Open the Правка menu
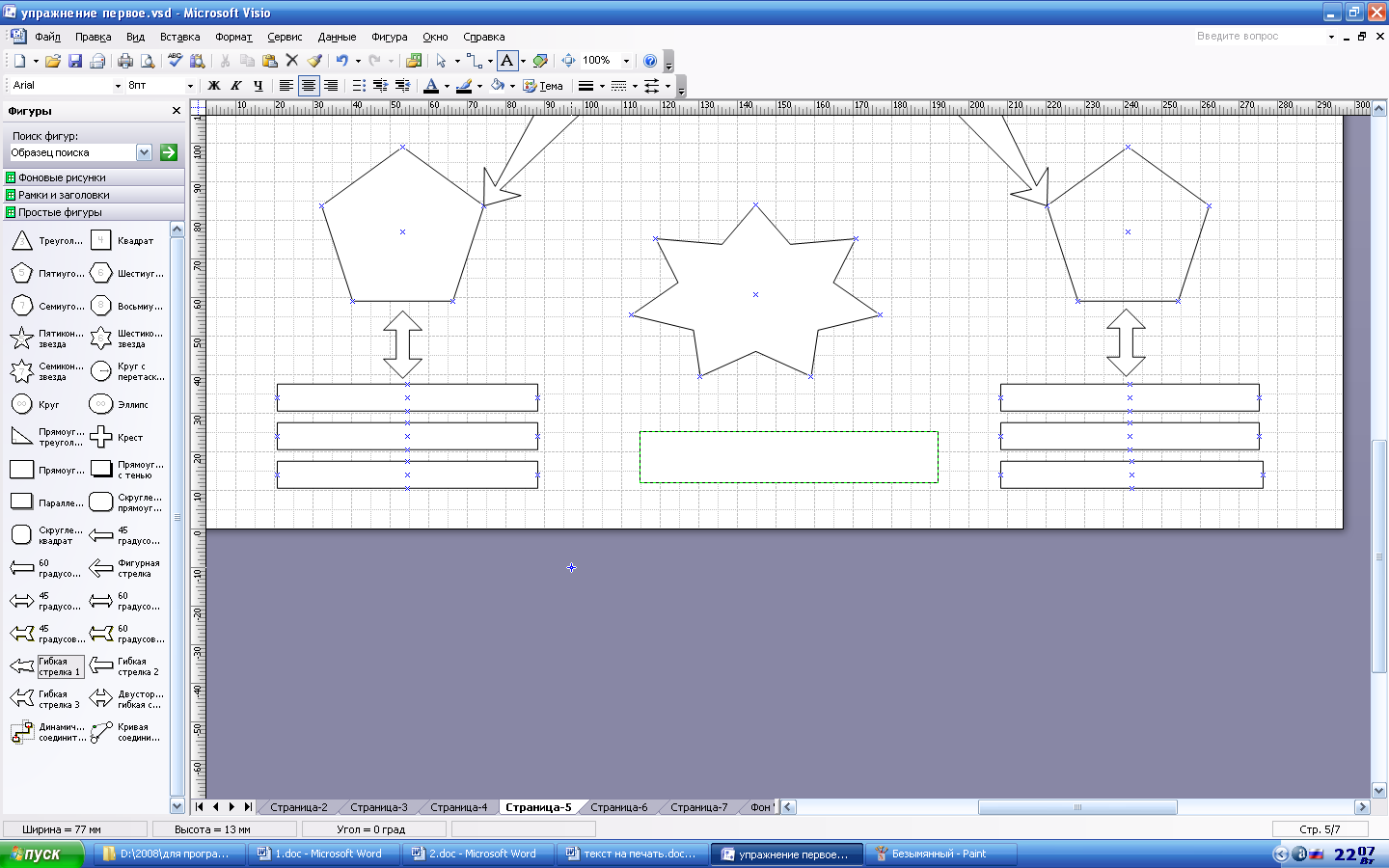Screen dimensions: 1389x868 (94, 37)
